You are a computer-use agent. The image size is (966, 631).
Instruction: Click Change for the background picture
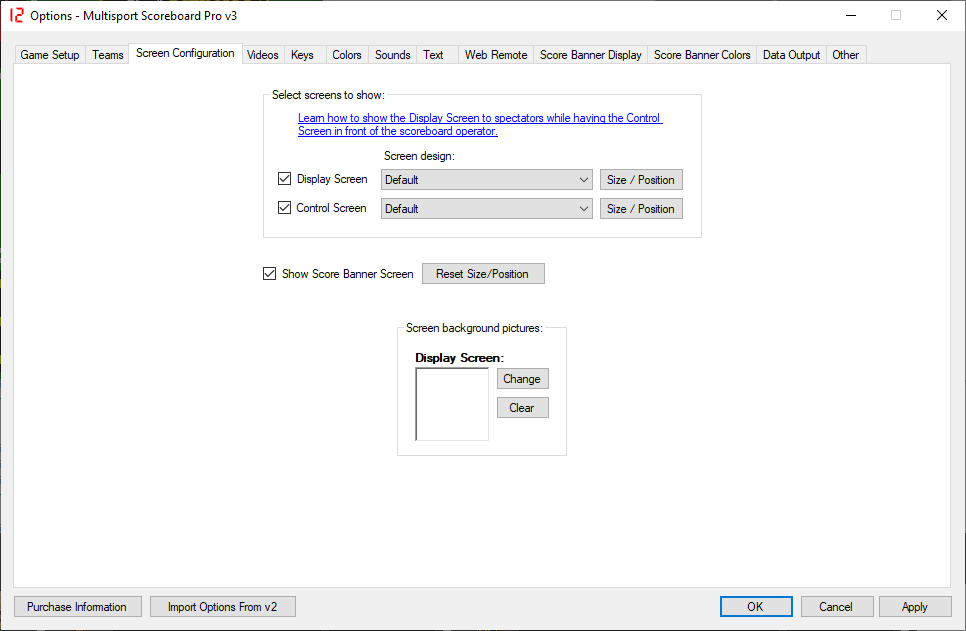pos(522,379)
